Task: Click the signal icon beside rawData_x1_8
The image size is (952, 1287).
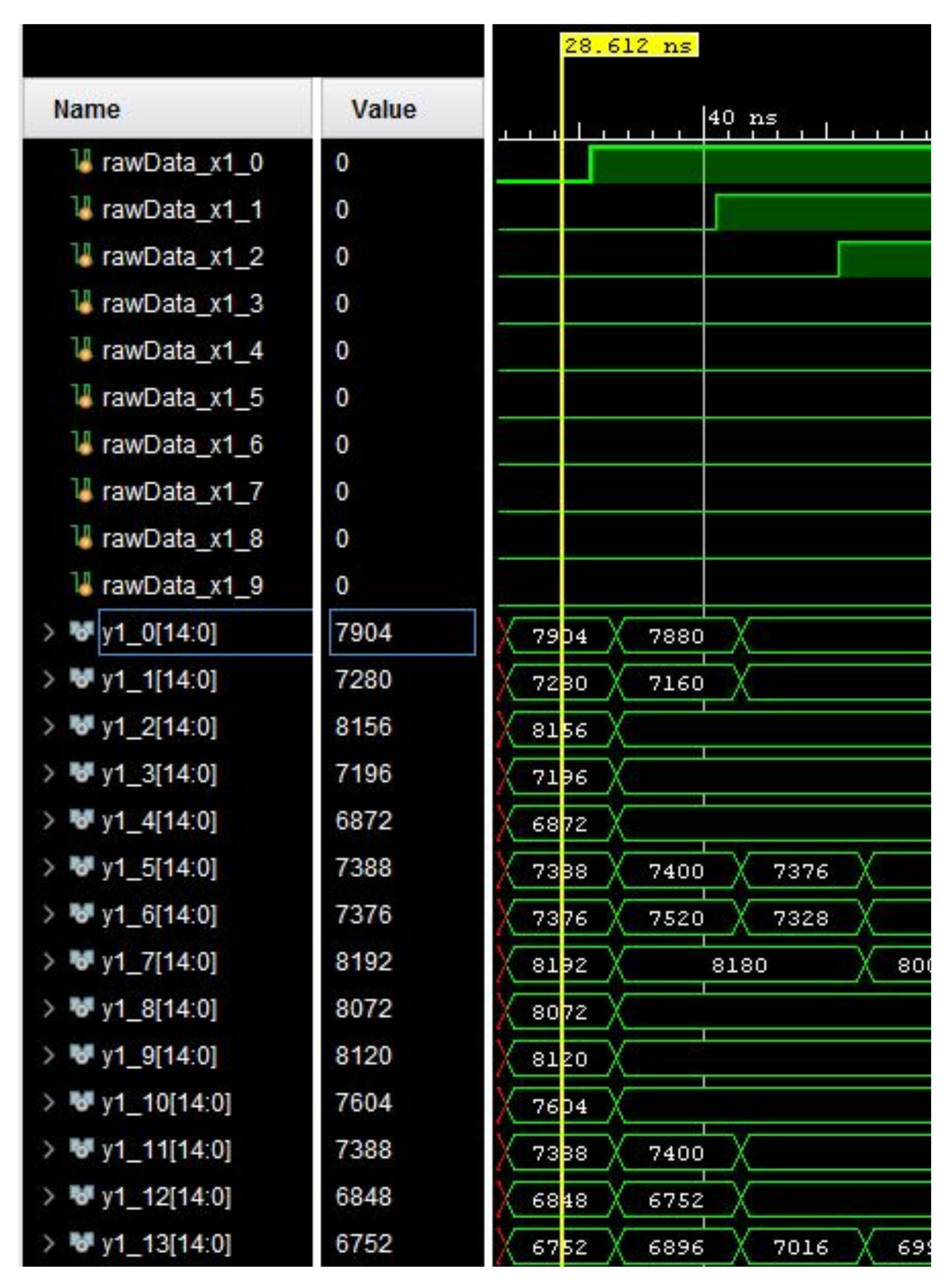Action: [x=82, y=538]
